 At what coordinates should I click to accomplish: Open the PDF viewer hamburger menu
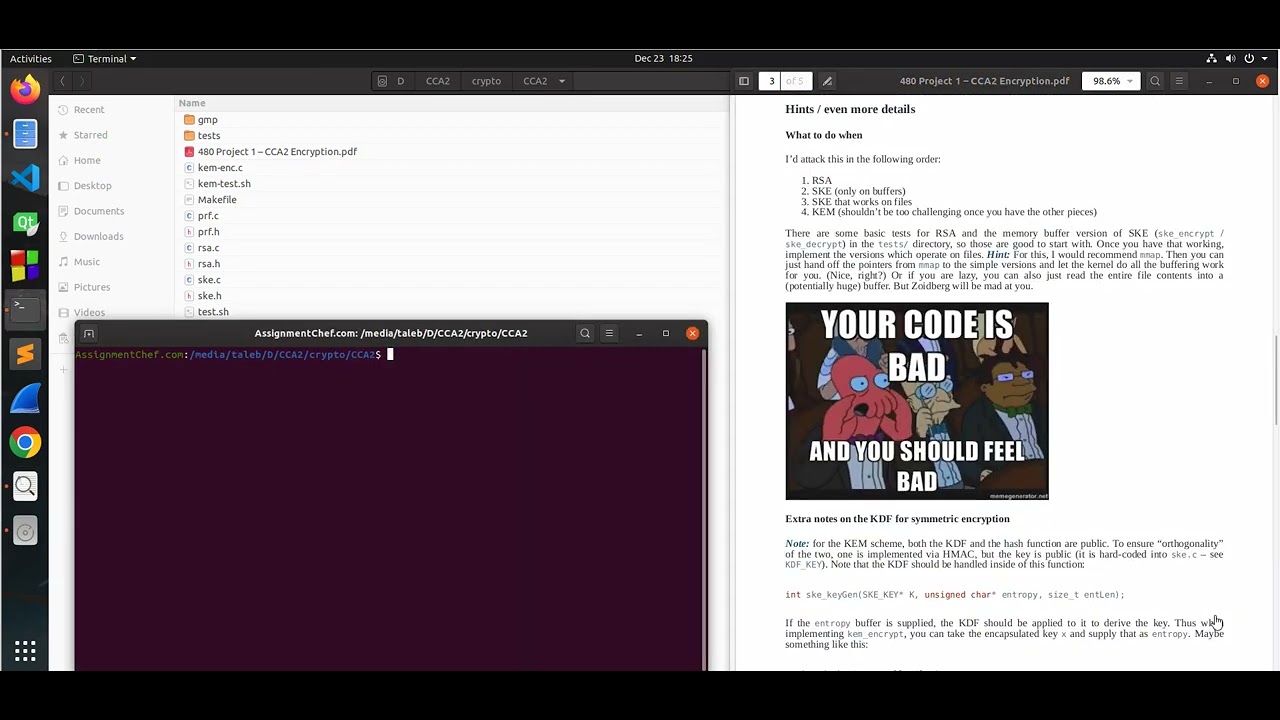click(x=1179, y=81)
